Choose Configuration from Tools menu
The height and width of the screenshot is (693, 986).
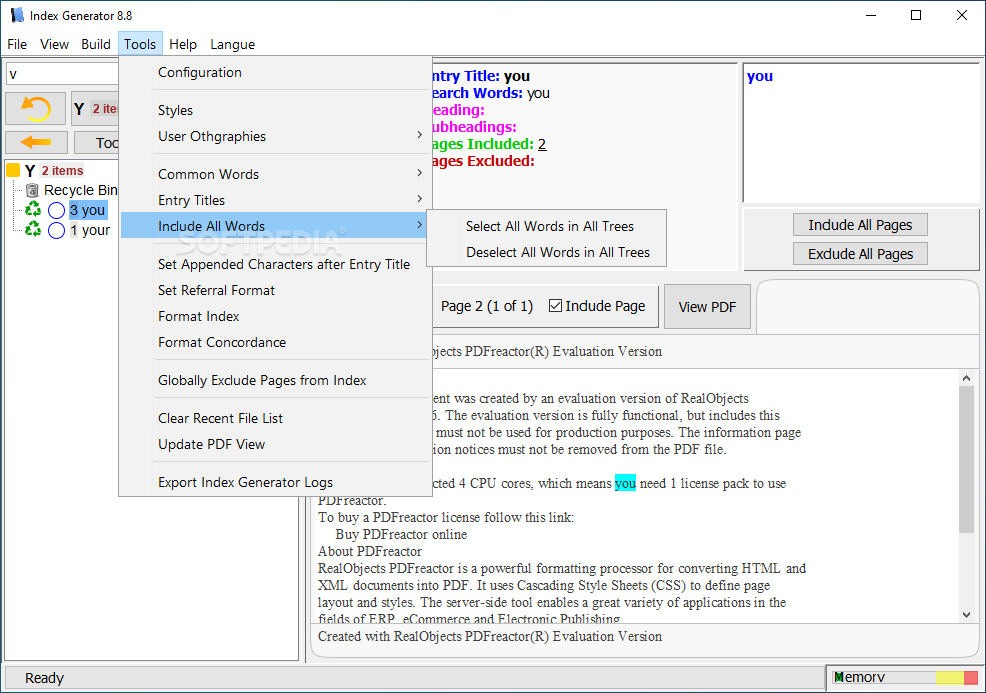pos(275,72)
